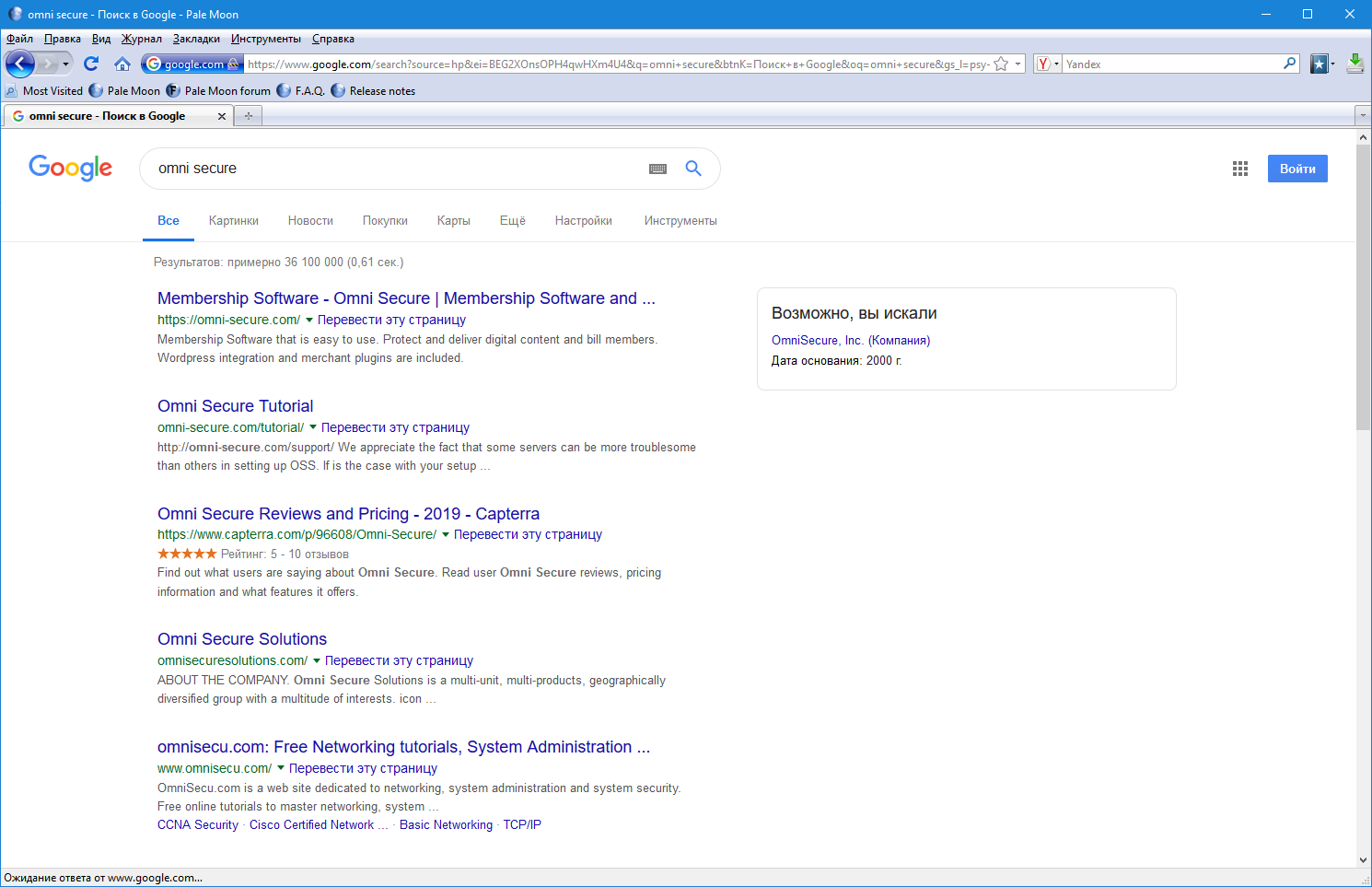Image resolution: width=1372 pixels, height=887 pixels.
Task: Open the back-forward history dropdown arrow
Action: click(x=65, y=64)
